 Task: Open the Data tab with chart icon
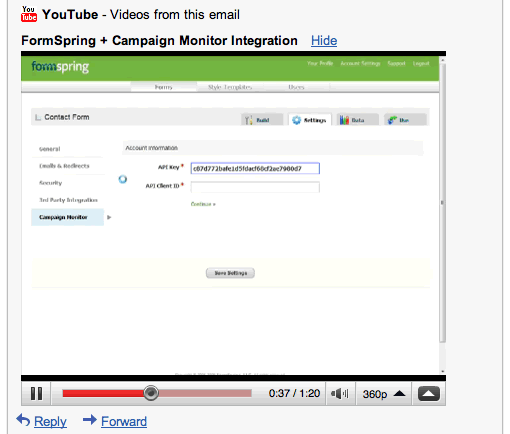coord(357,120)
